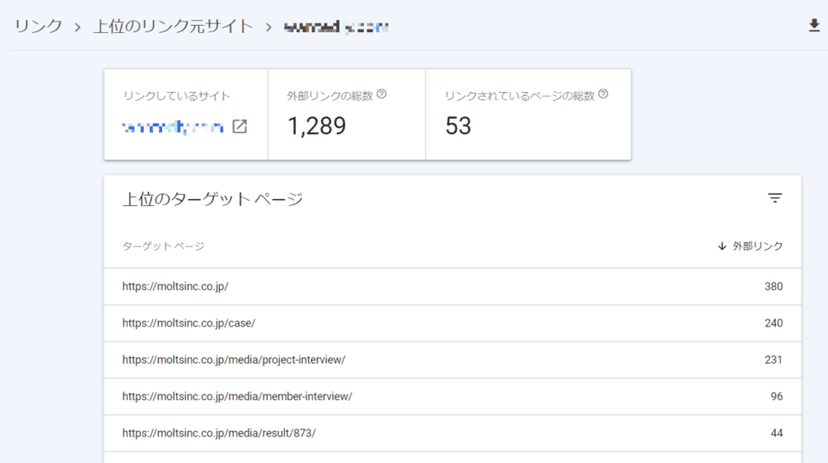The width and height of the screenshot is (828, 463).
Task: Click the 上位のターゲット ページ heading
Action: pyautogui.click(x=213, y=199)
